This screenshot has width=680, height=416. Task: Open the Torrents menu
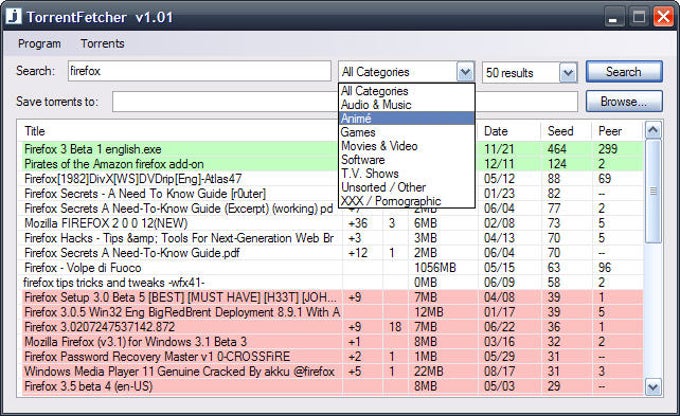102,43
